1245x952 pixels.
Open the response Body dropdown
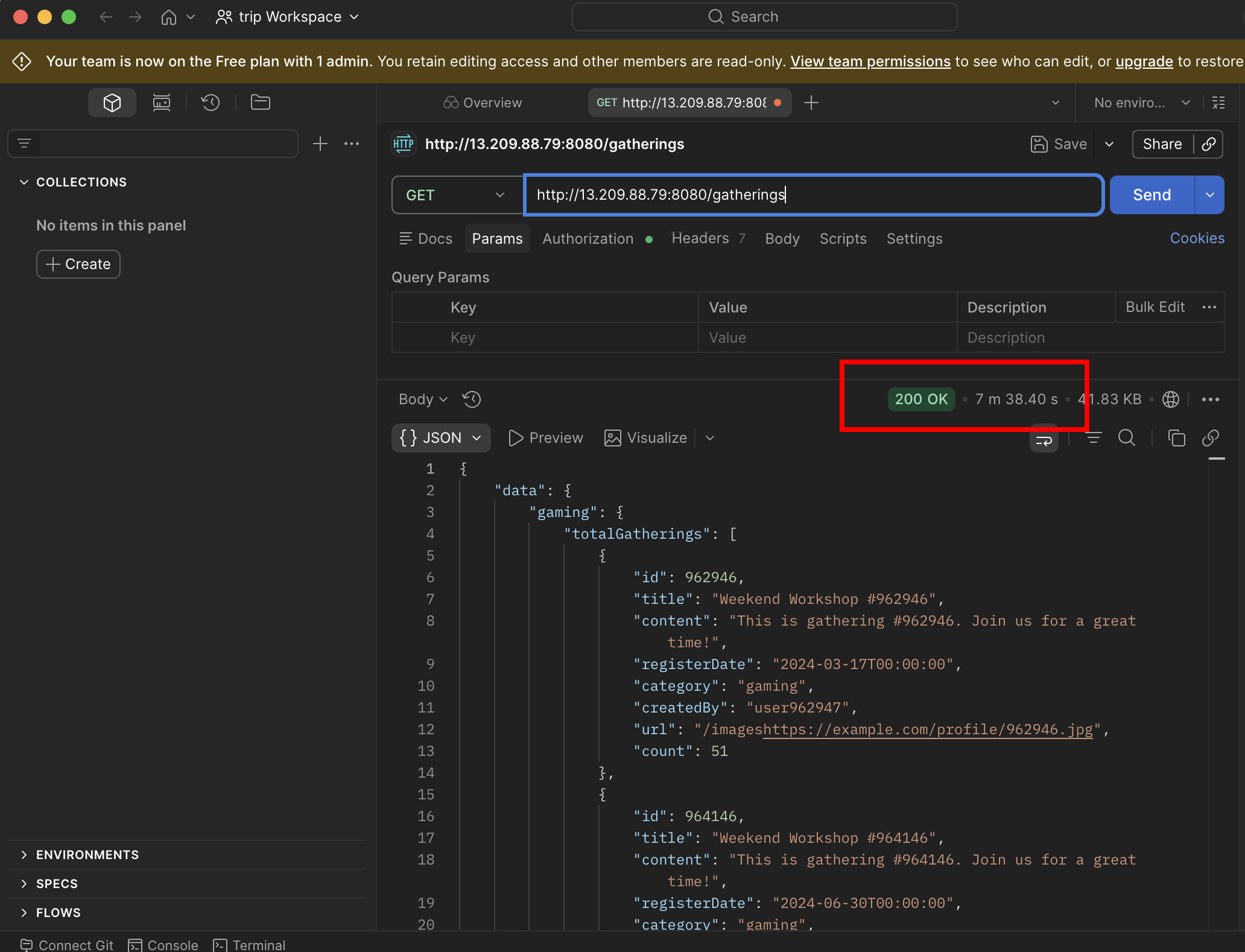423,399
